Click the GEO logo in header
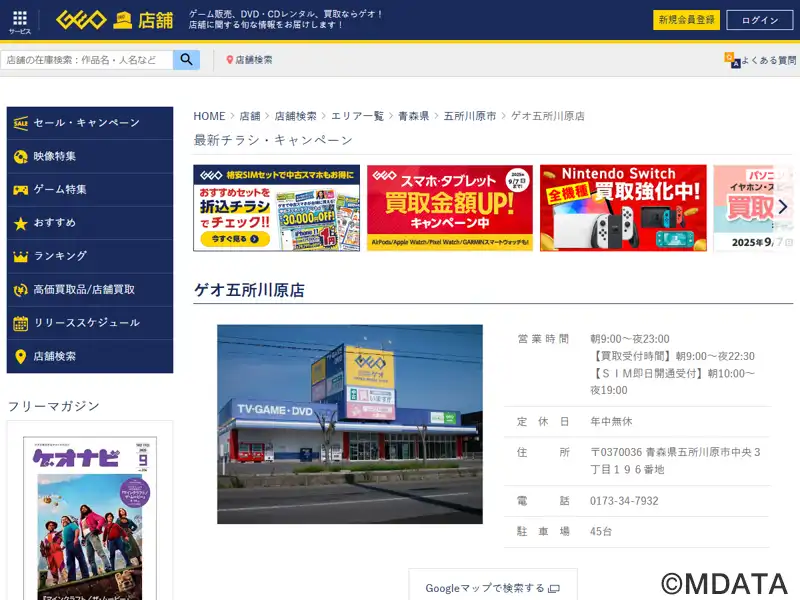 pyautogui.click(x=82, y=20)
